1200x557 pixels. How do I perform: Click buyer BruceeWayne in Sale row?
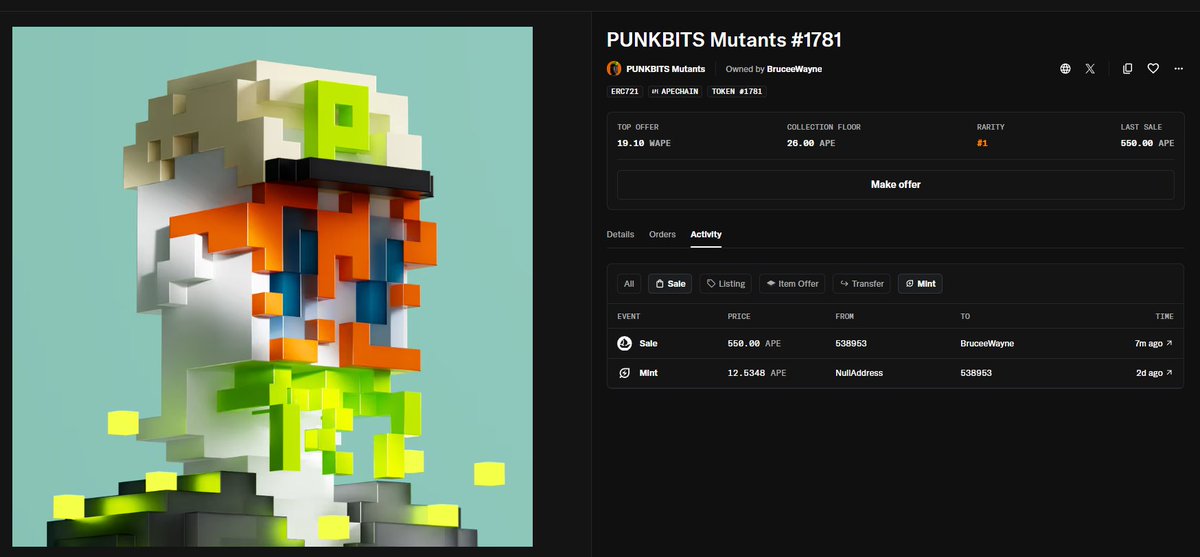point(987,343)
